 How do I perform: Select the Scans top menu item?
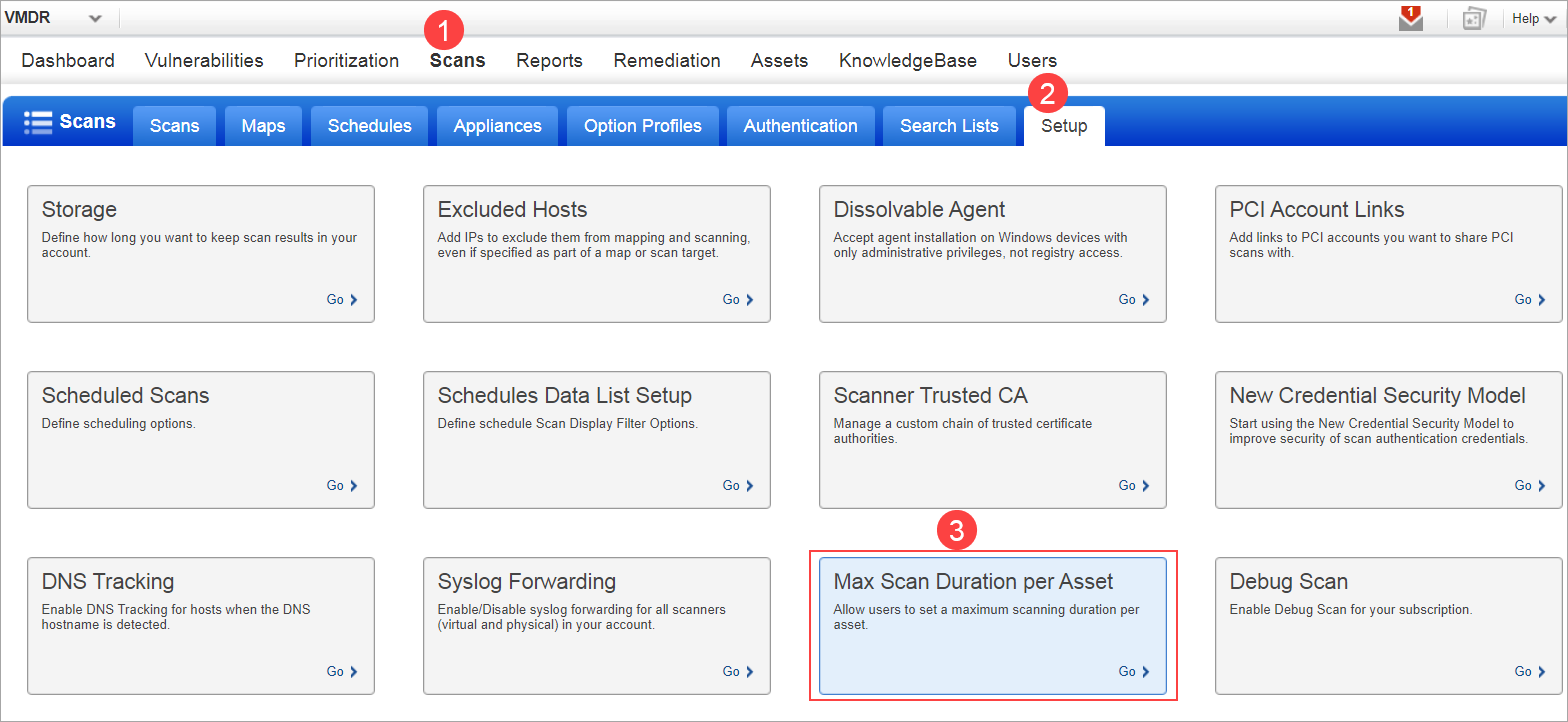(x=458, y=60)
